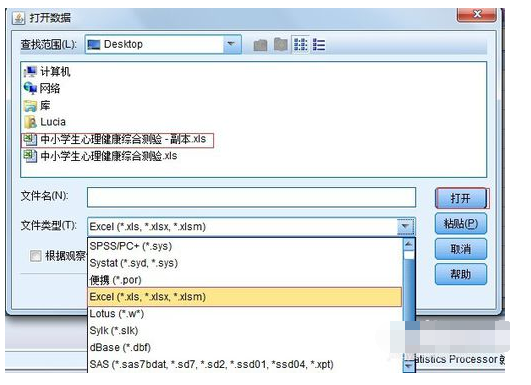Choose dBase (*.dbf) file type

[245, 348]
